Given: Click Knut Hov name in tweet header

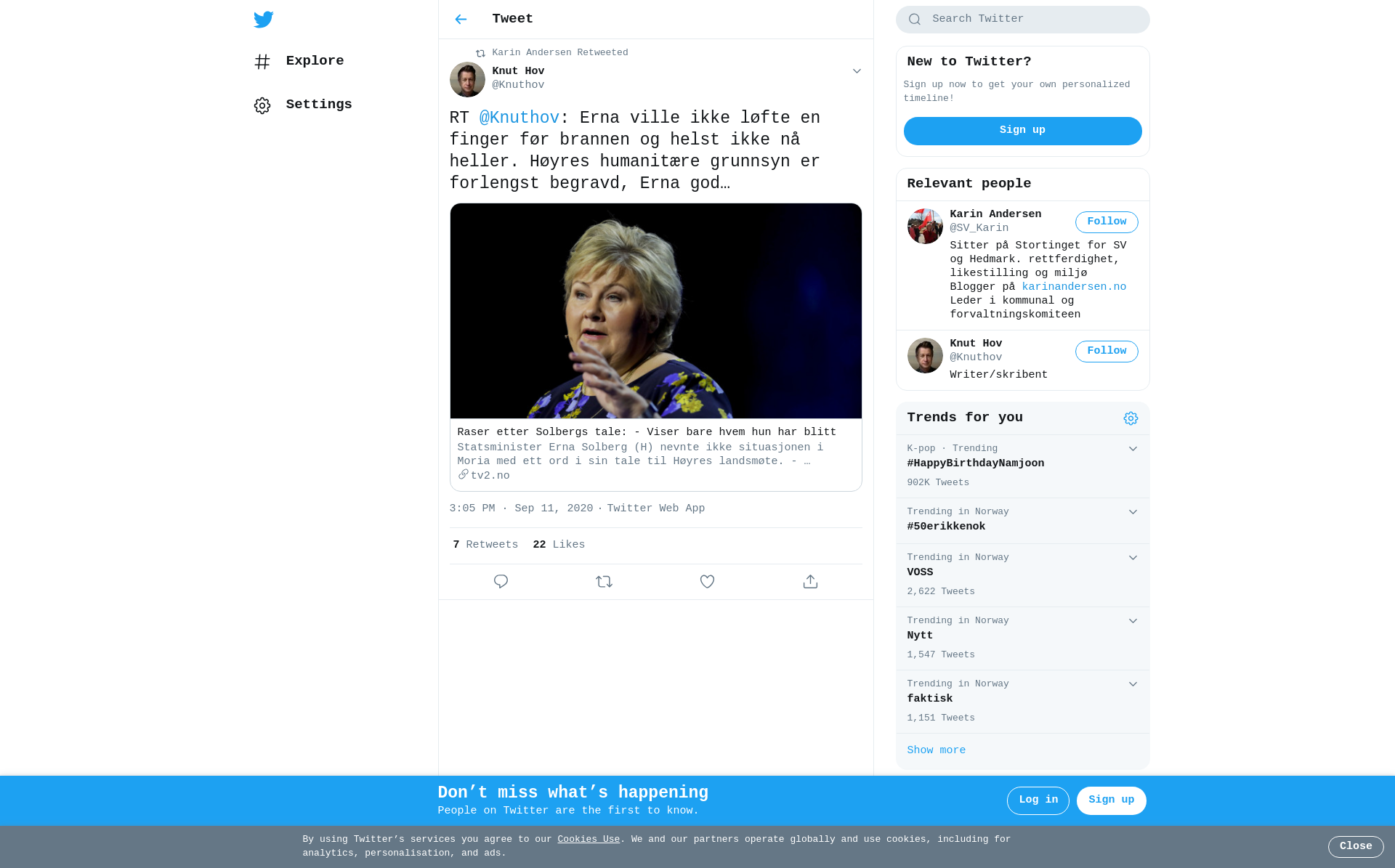Looking at the screenshot, I should pyautogui.click(x=518, y=71).
